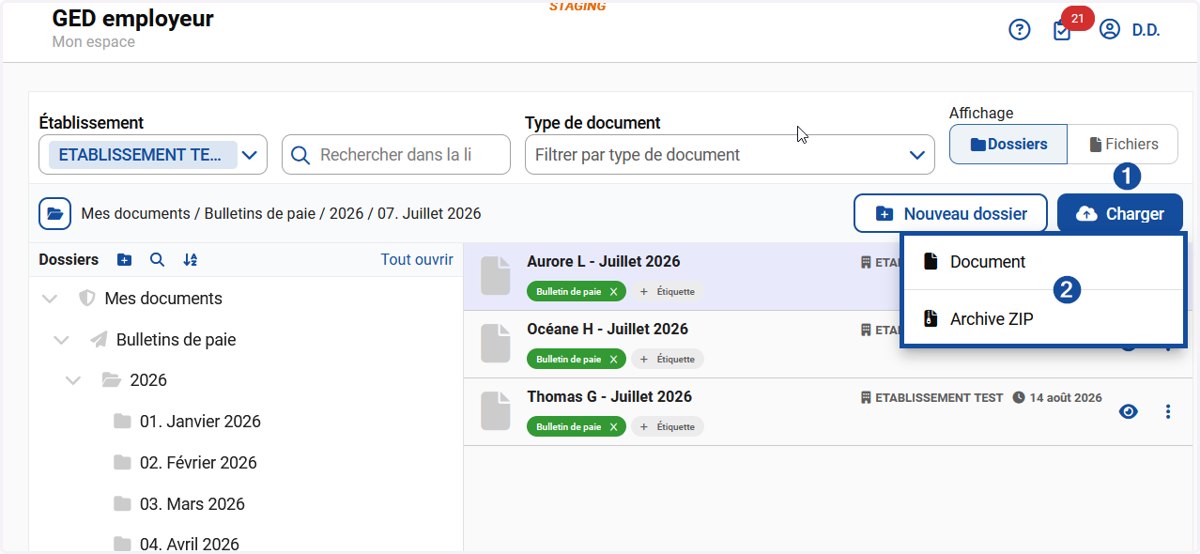Click the search magnifier in the search field

(300, 155)
